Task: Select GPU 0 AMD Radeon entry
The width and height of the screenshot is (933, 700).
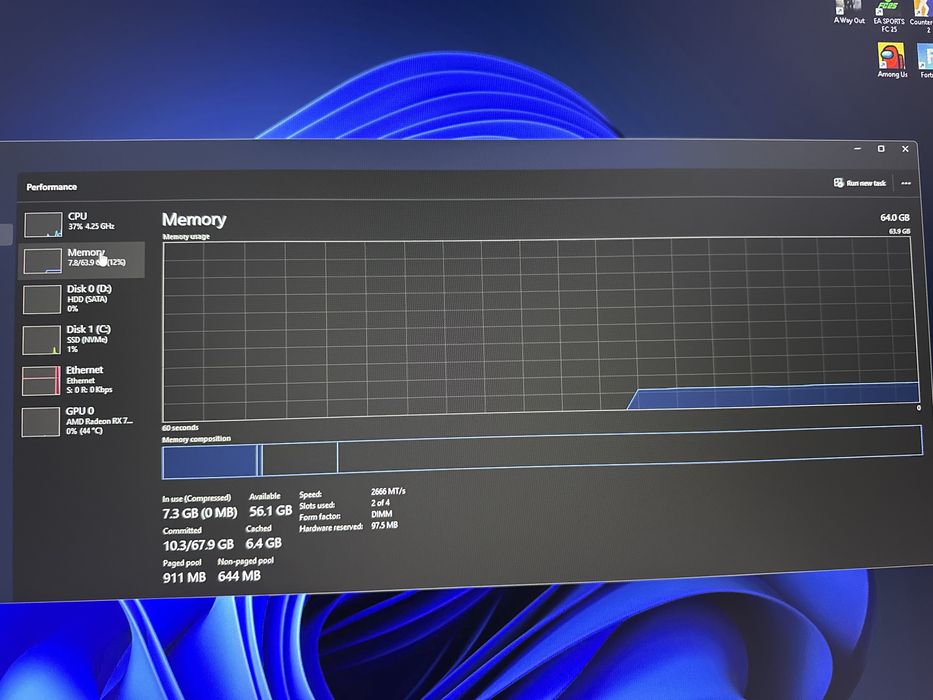Action: click(82, 421)
